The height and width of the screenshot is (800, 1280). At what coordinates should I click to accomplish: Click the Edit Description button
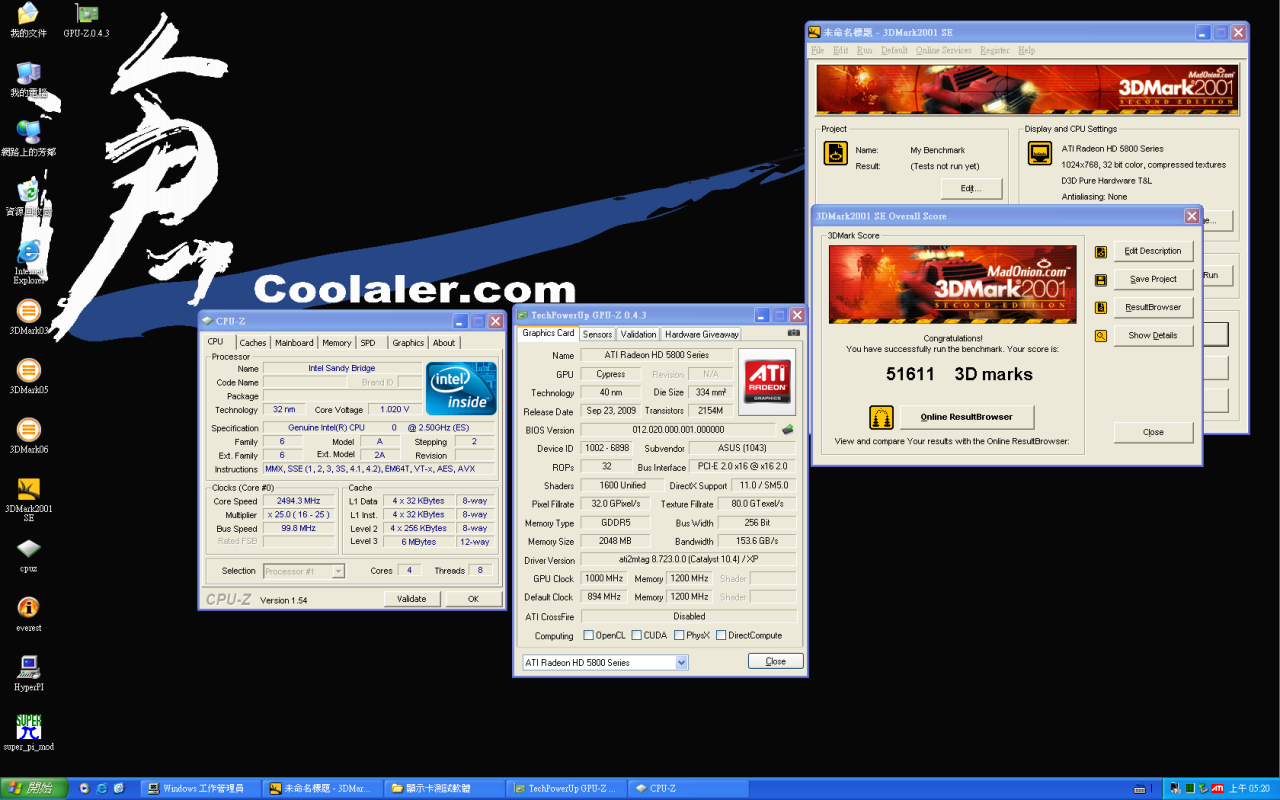(x=1153, y=251)
